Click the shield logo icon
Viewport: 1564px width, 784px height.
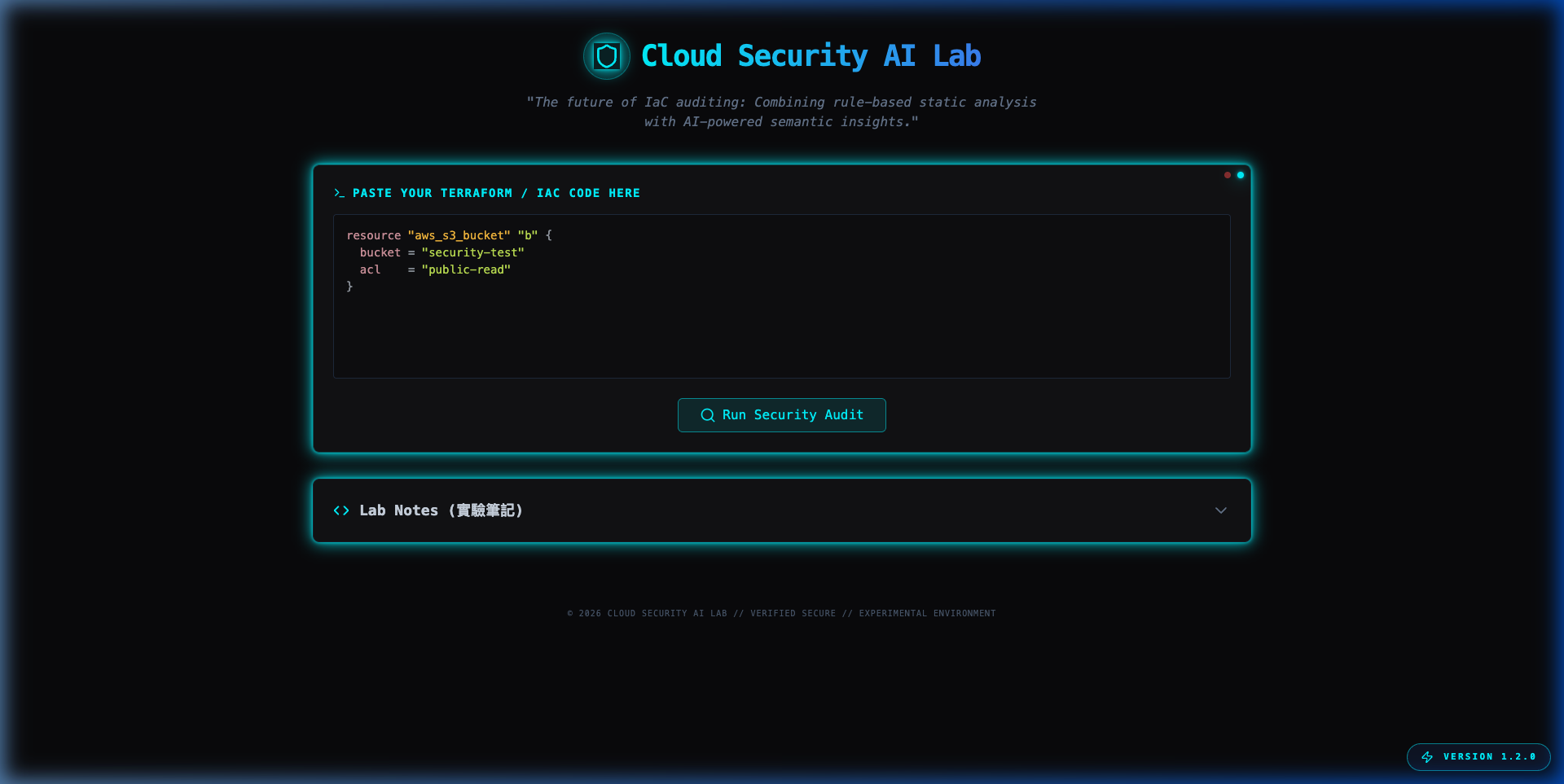[x=606, y=56]
